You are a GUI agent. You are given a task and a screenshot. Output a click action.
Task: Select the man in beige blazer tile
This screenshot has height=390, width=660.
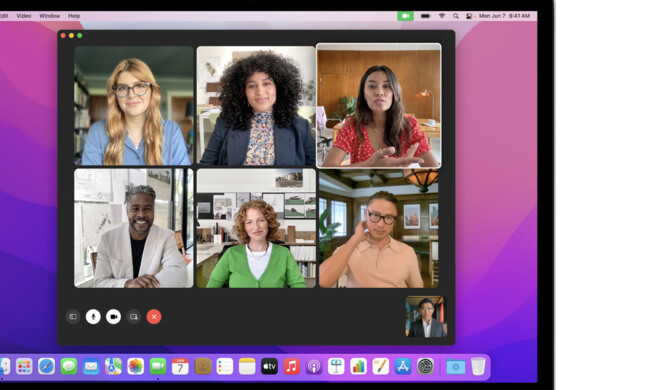(x=134, y=228)
